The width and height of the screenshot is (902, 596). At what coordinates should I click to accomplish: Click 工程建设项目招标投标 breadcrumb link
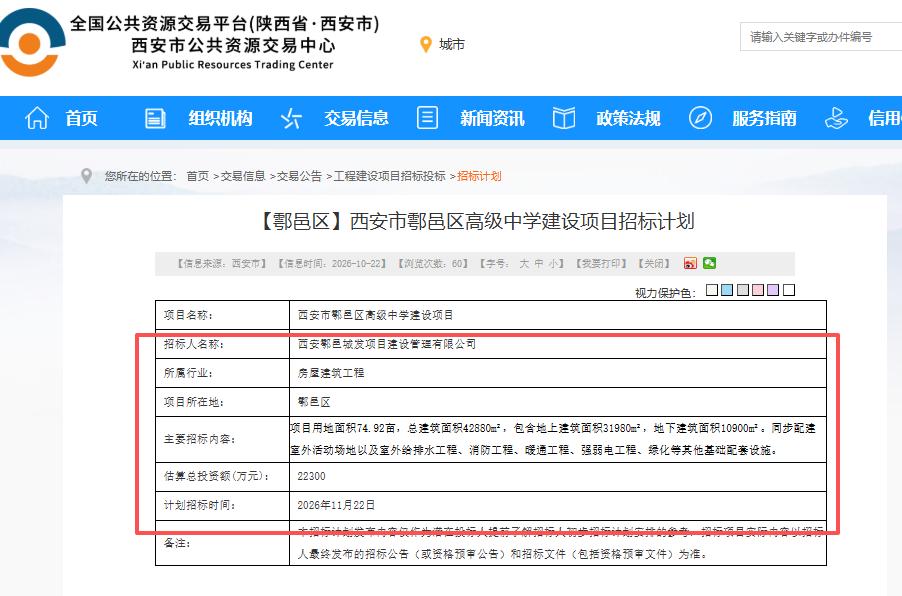coord(389,176)
